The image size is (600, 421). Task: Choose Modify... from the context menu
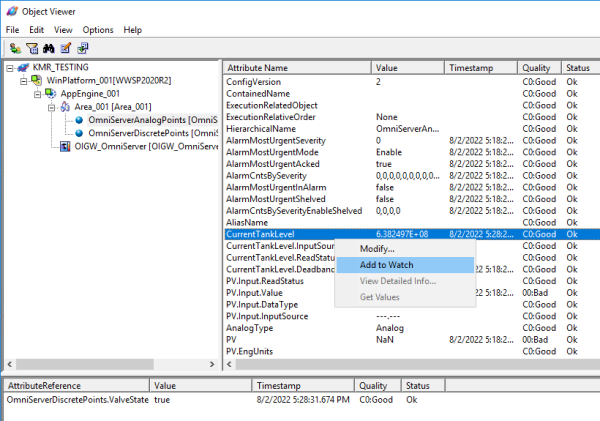point(405,249)
